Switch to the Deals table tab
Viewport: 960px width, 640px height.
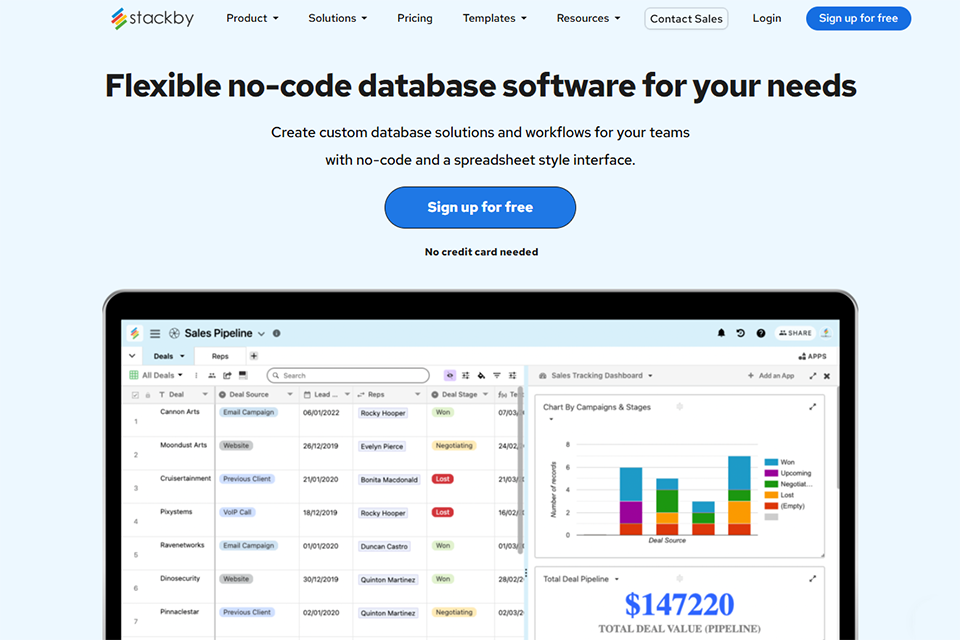point(168,356)
